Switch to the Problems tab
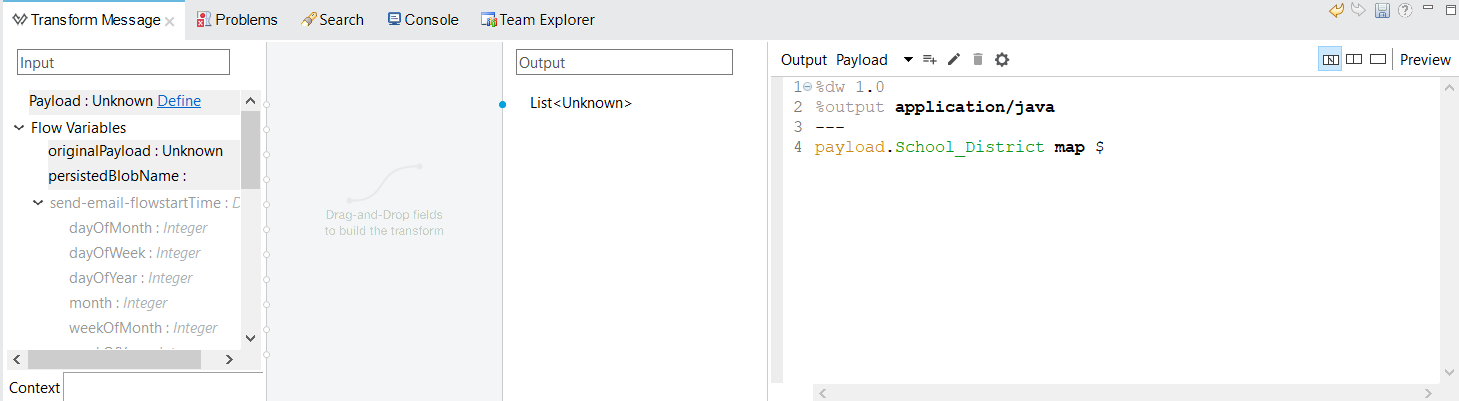Image resolution: width=1459 pixels, height=401 pixels. click(x=237, y=20)
